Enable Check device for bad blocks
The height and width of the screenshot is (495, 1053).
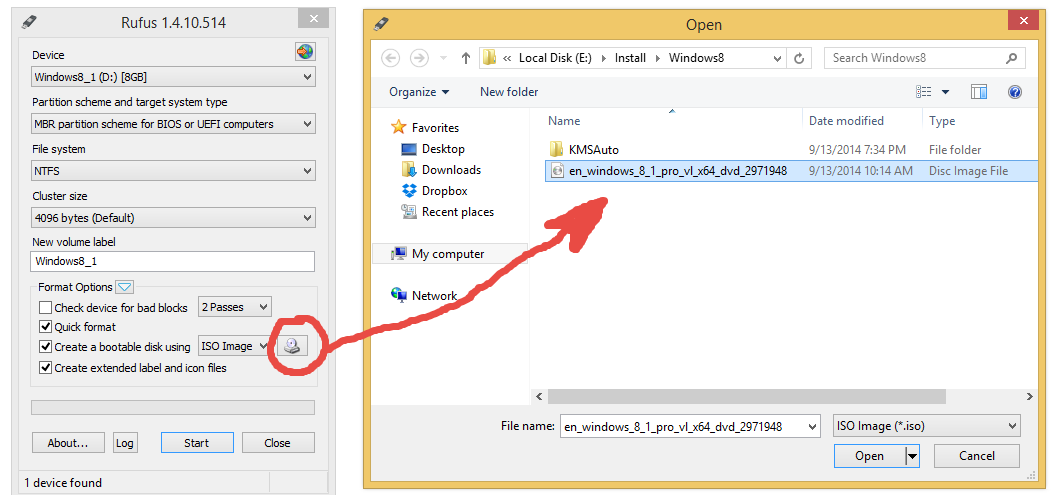click(x=45, y=308)
